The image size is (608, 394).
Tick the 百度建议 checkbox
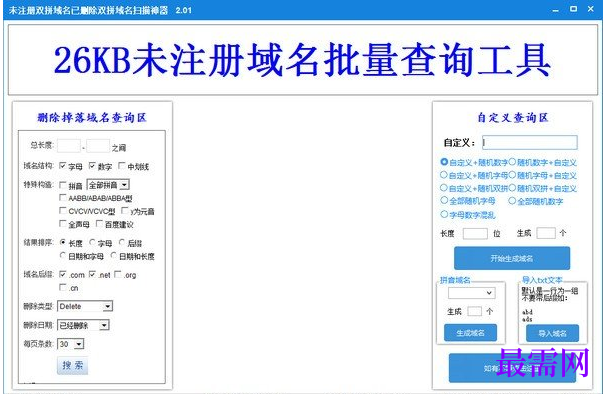(x=99, y=224)
